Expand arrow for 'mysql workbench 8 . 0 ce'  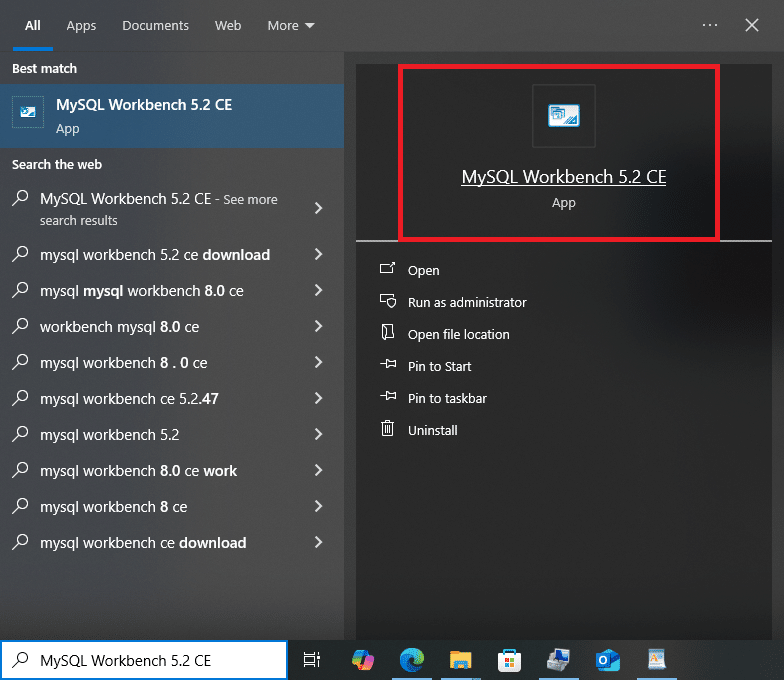pos(318,362)
